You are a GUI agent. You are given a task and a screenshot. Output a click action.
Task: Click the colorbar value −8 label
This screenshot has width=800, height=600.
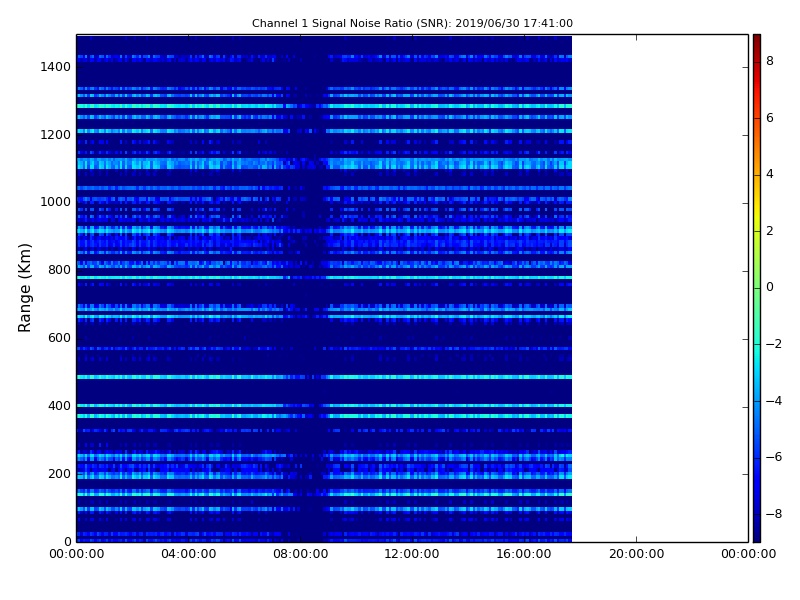[773, 514]
